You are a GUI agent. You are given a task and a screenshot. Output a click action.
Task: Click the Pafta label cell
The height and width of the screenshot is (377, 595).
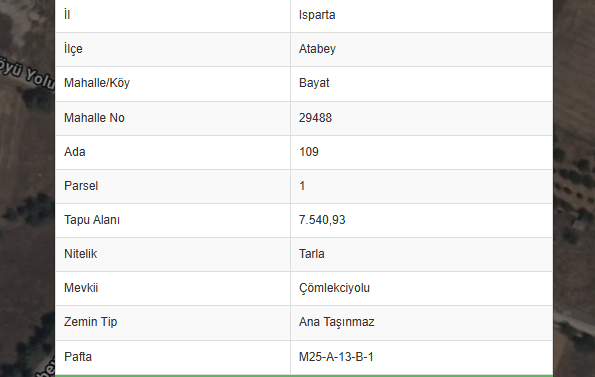coord(173,357)
